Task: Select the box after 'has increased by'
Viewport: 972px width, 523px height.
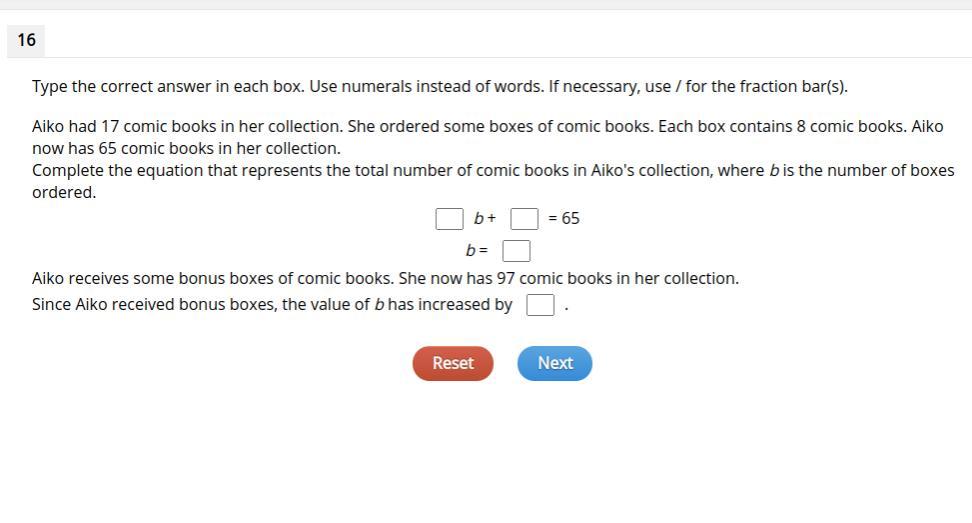Action: pos(540,305)
